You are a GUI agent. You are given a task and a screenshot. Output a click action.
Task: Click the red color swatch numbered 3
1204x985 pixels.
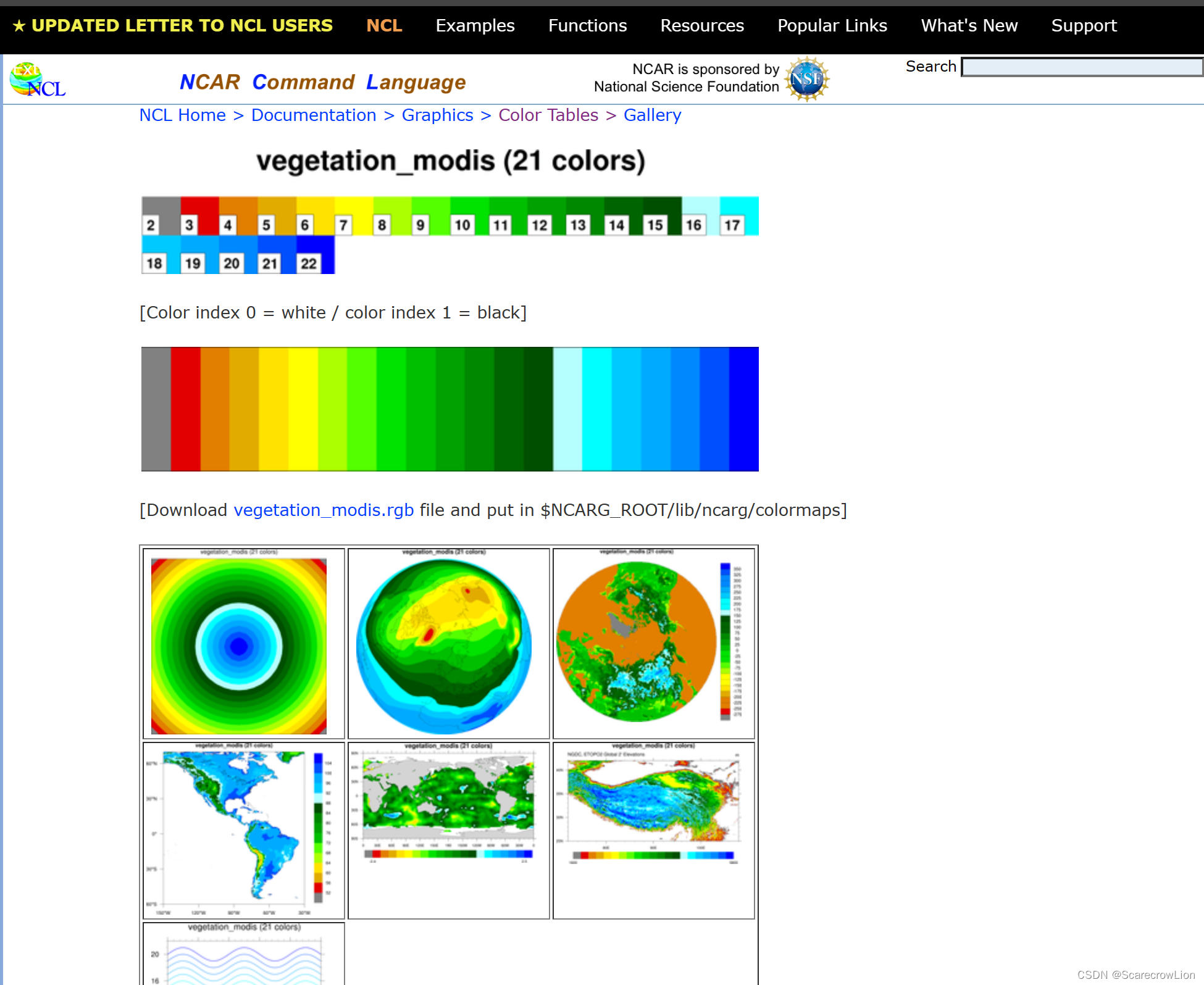tap(199, 216)
